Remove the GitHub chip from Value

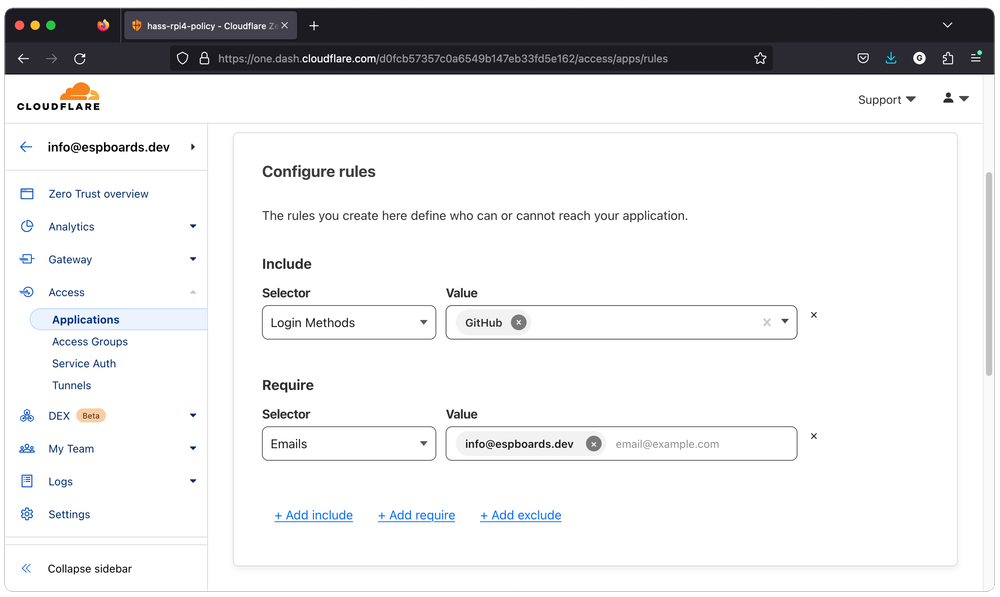click(518, 322)
